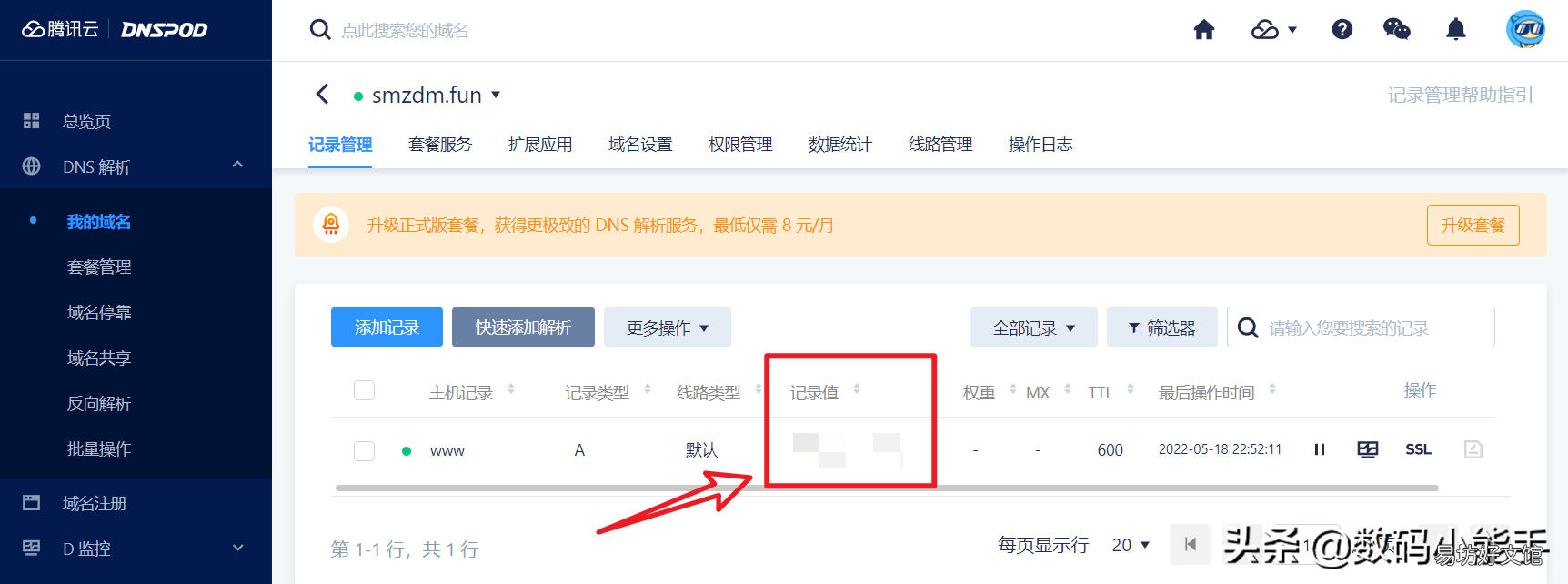Select all records via header checkbox
The height and width of the screenshot is (584, 1568).
365,390
